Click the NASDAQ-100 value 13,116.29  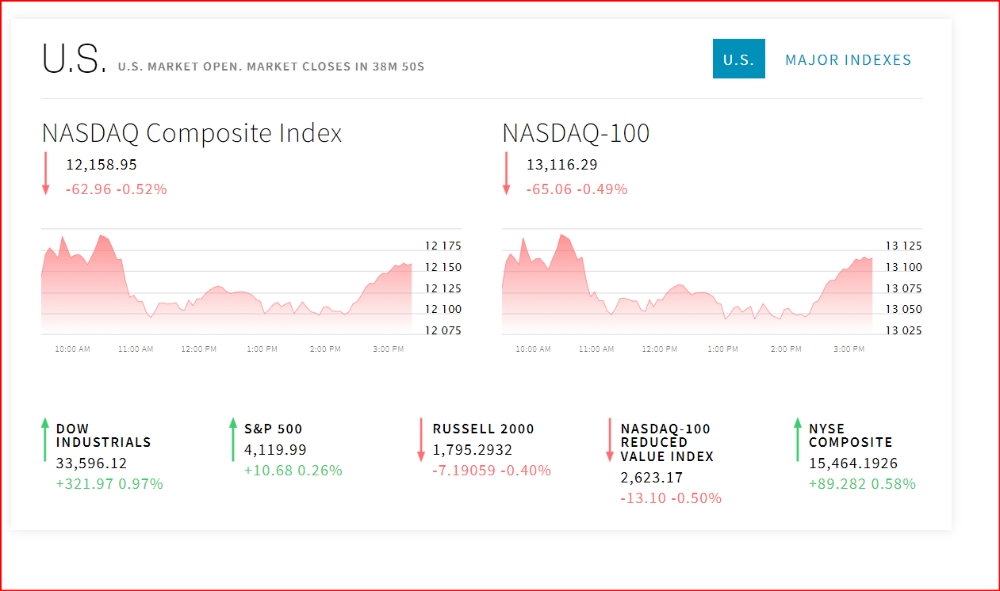coord(562,164)
